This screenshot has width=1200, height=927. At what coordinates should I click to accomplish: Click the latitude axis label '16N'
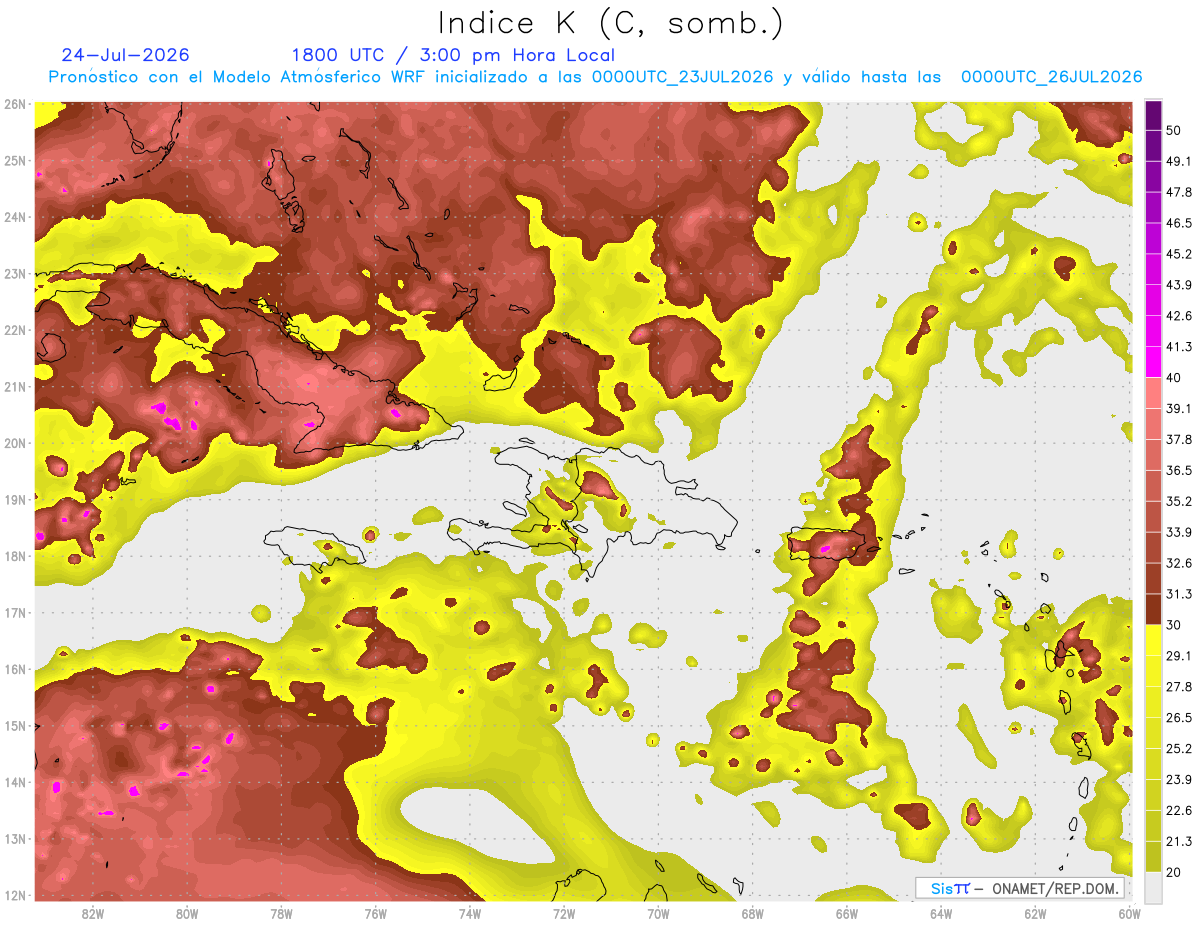[14, 669]
